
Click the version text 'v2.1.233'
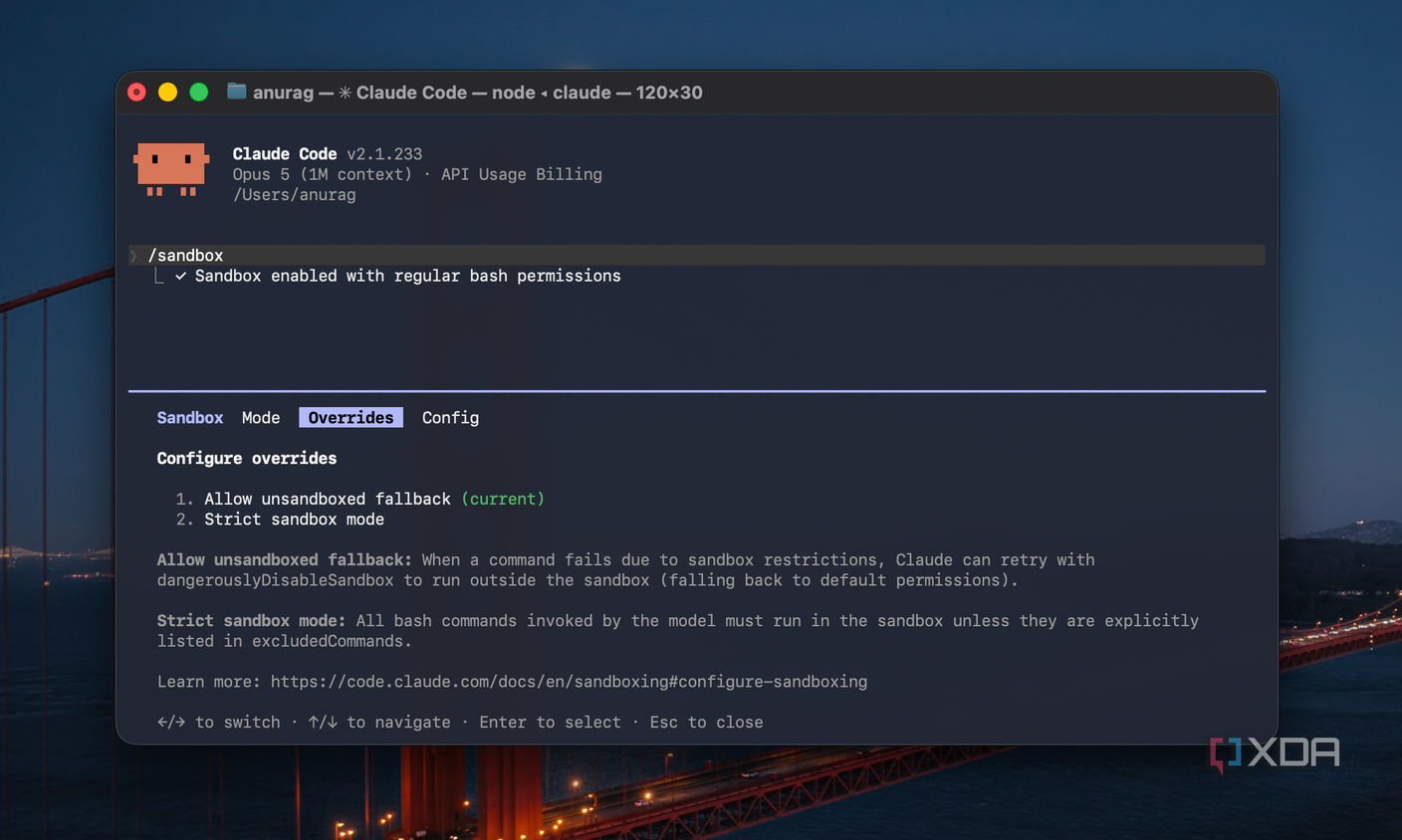(x=384, y=154)
